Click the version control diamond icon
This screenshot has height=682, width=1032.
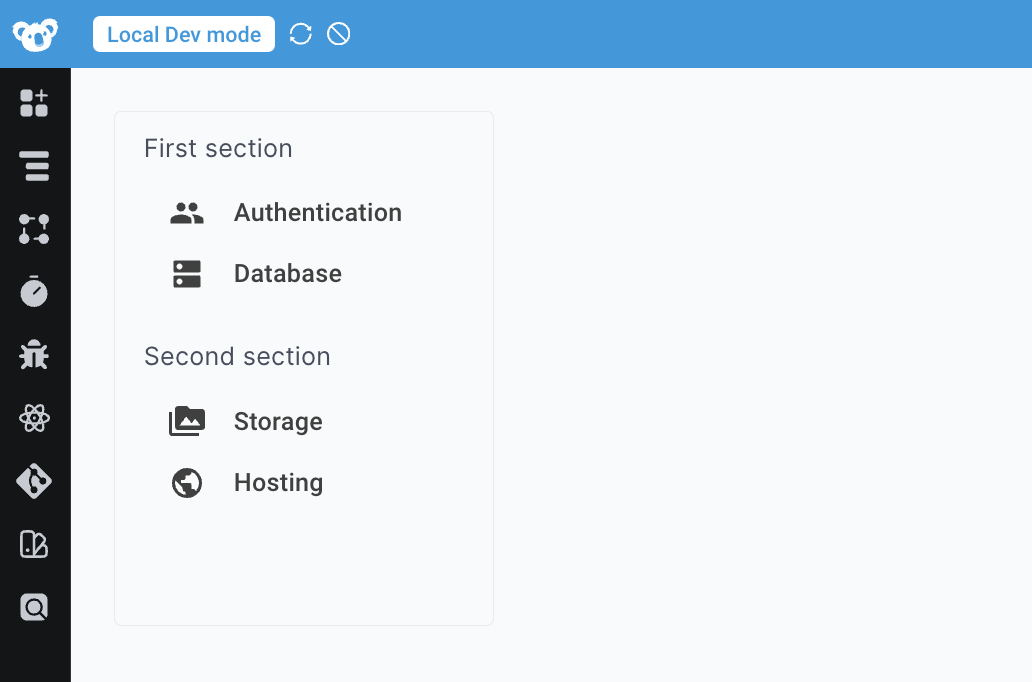point(35,481)
